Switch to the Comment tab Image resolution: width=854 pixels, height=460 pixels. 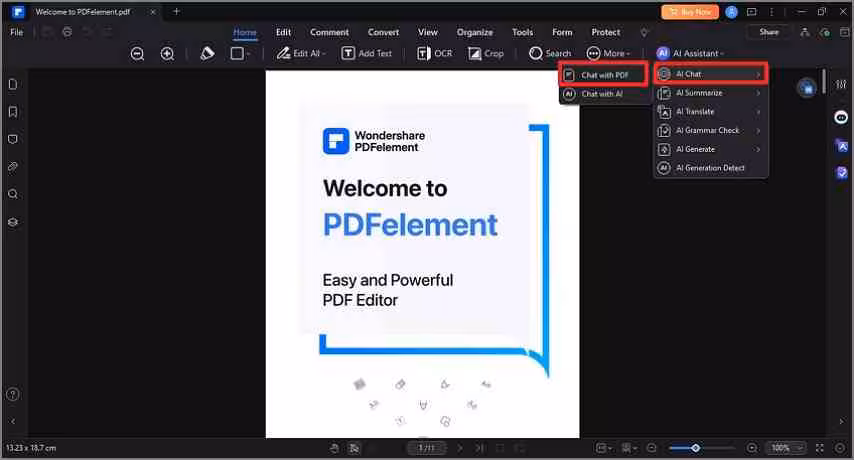[330, 32]
